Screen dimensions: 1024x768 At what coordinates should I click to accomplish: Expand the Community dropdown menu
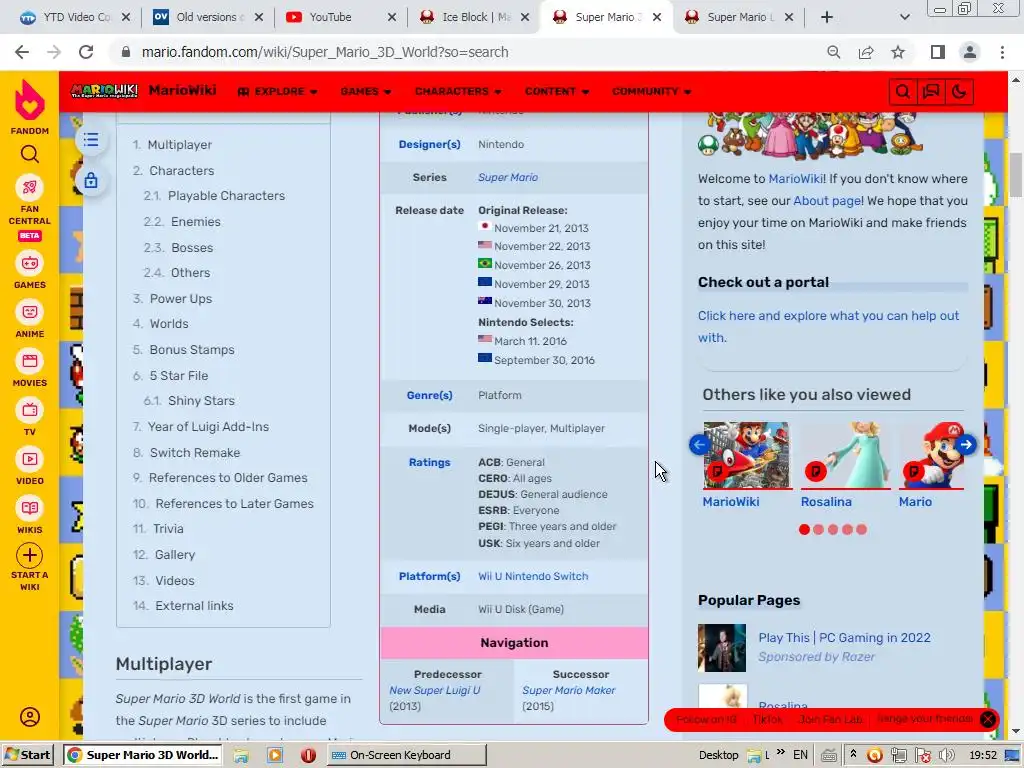tap(651, 91)
